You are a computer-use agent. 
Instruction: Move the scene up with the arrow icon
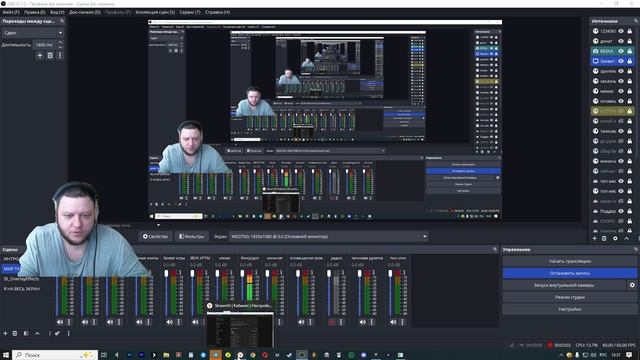point(37,333)
